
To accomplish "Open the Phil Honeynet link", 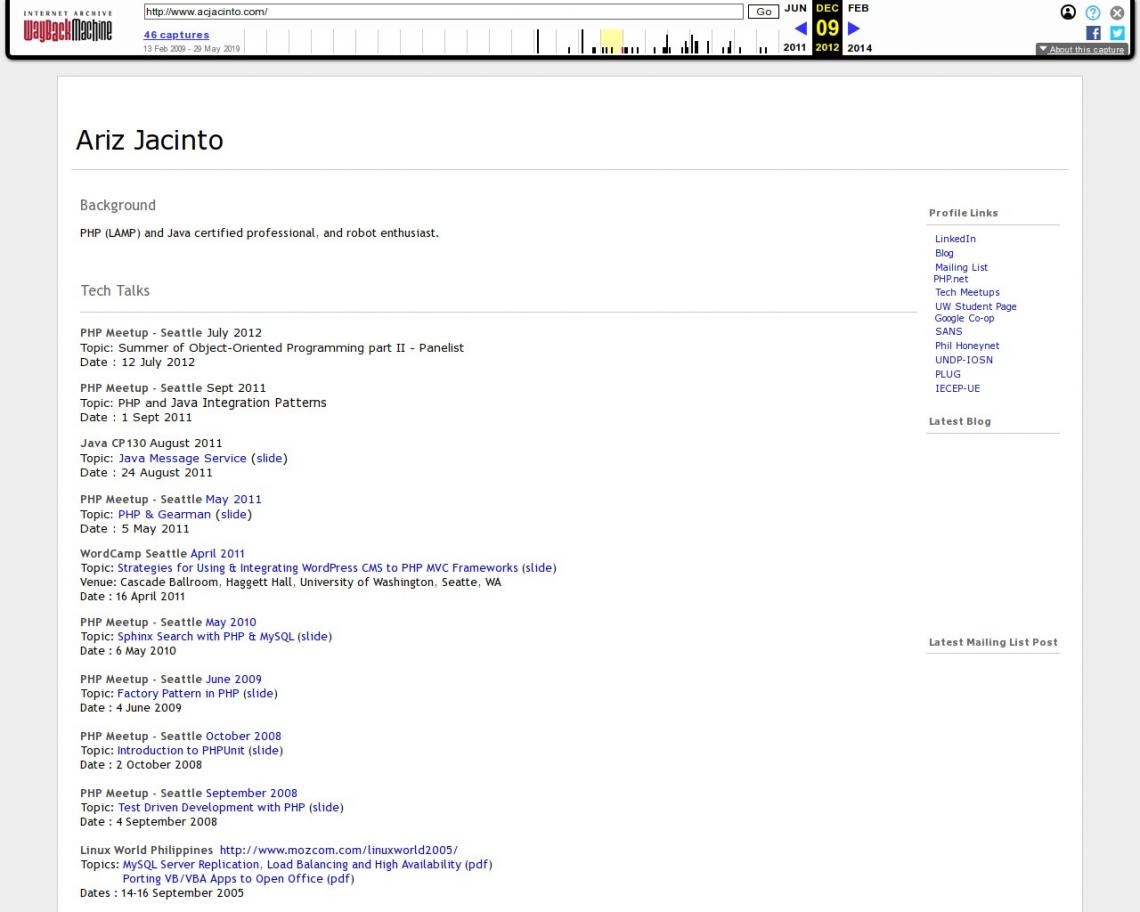I will point(967,345).
